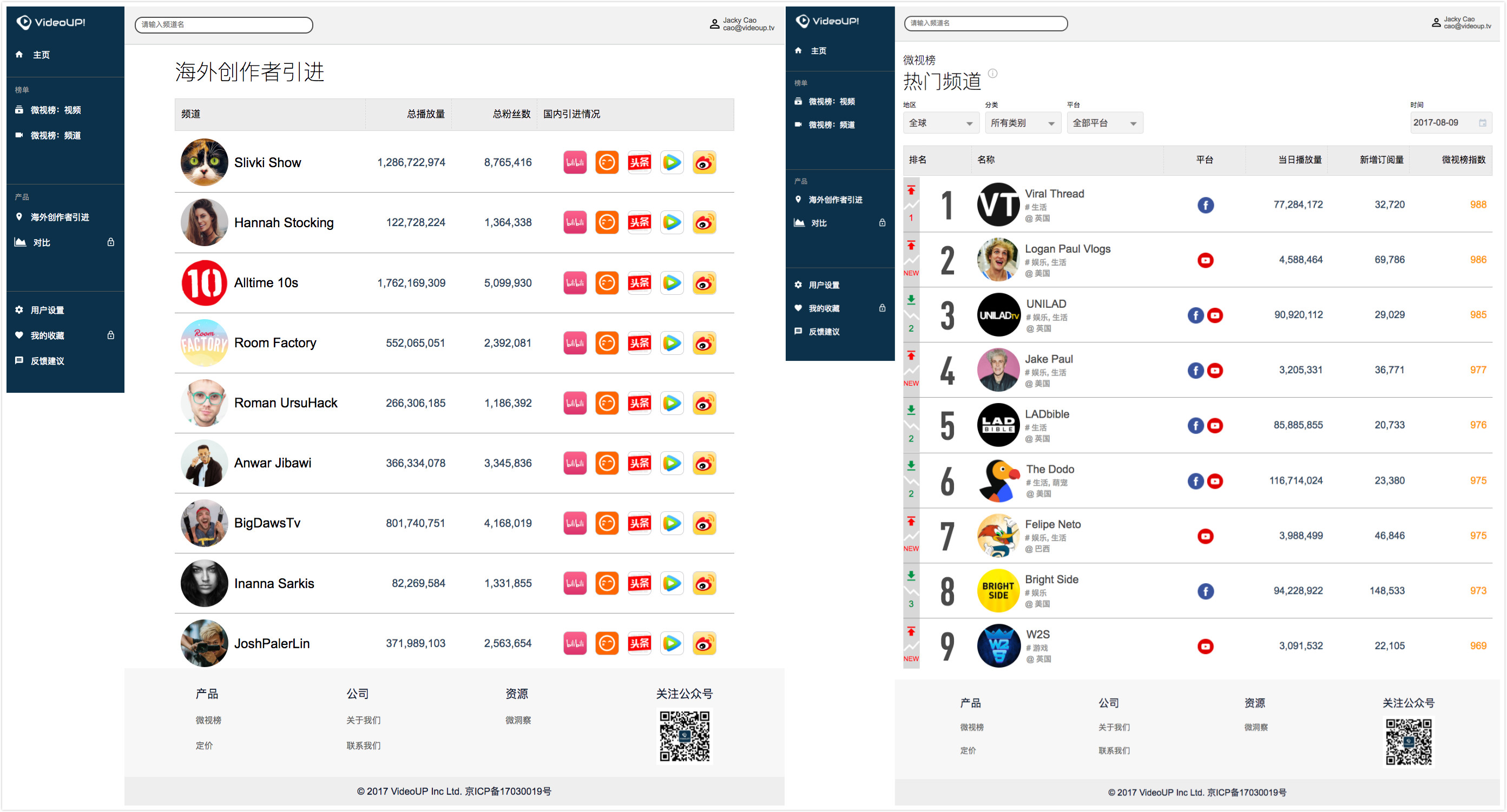
Task: Click orange face icon in JoshPalerLin row
Action: pyautogui.click(x=607, y=644)
